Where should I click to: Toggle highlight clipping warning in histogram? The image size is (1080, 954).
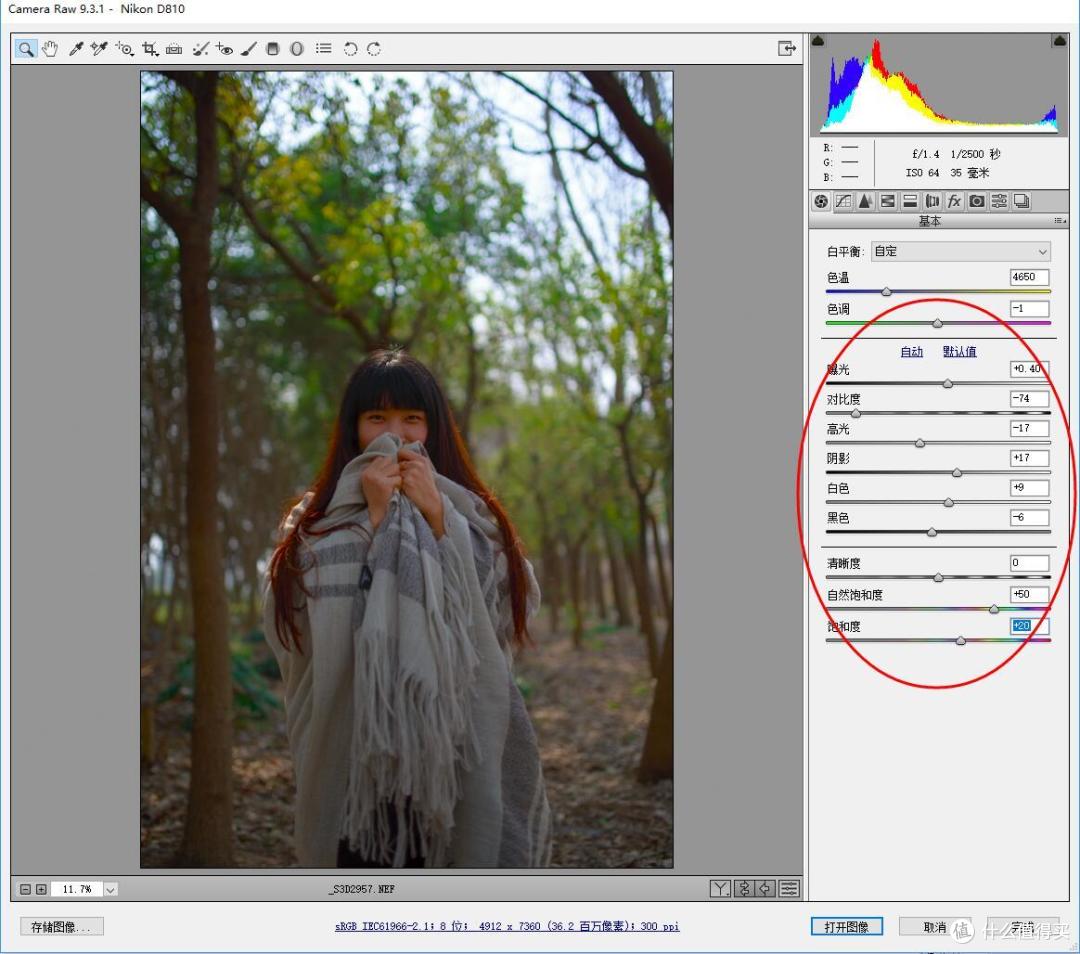(1059, 41)
